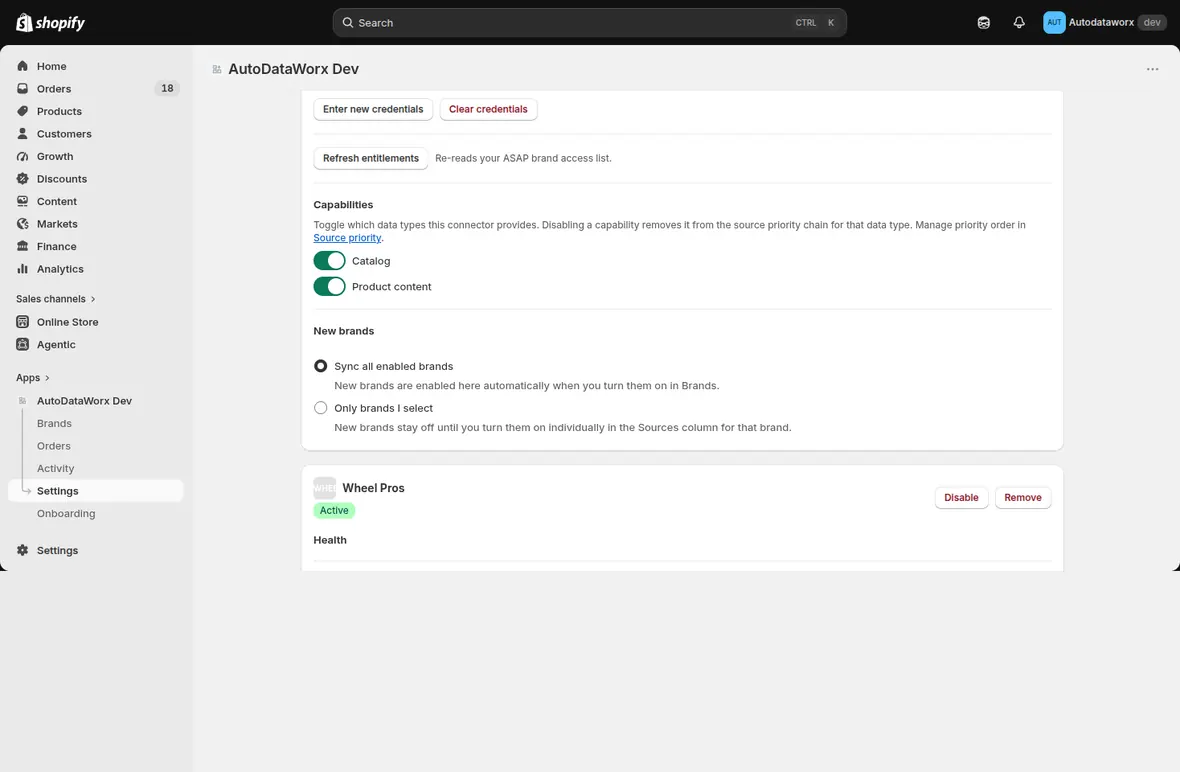Click Refresh entitlements button
This screenshot has width=1180, height=772.
371,159
